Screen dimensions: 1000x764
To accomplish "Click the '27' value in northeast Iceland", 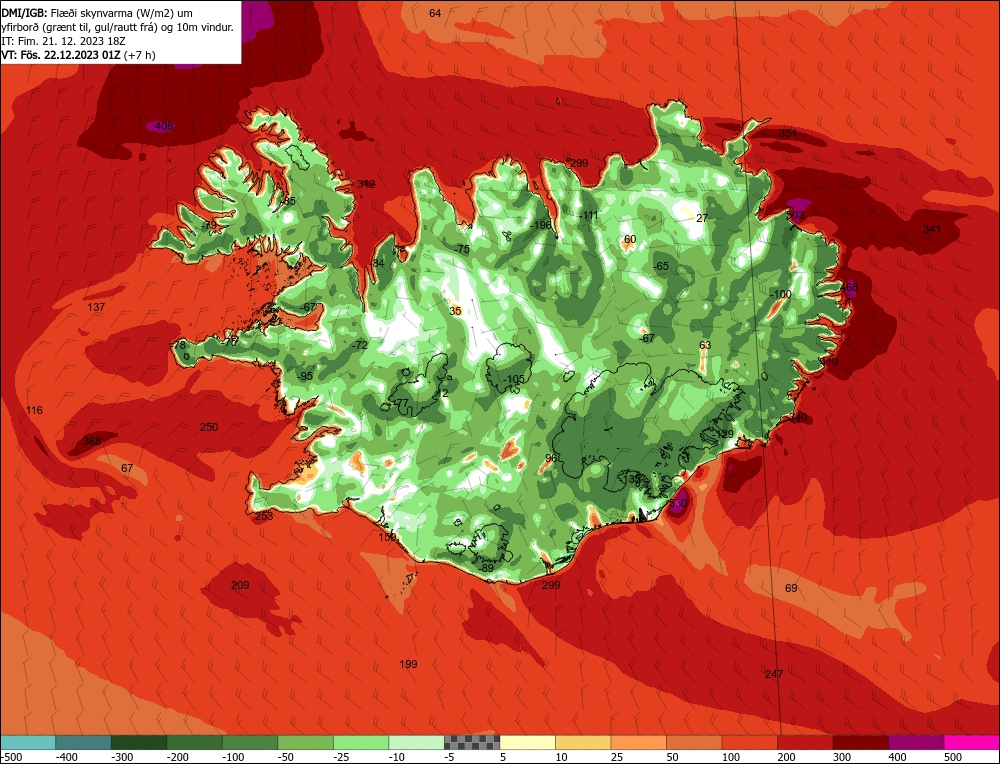I will (x=702, y=218).
